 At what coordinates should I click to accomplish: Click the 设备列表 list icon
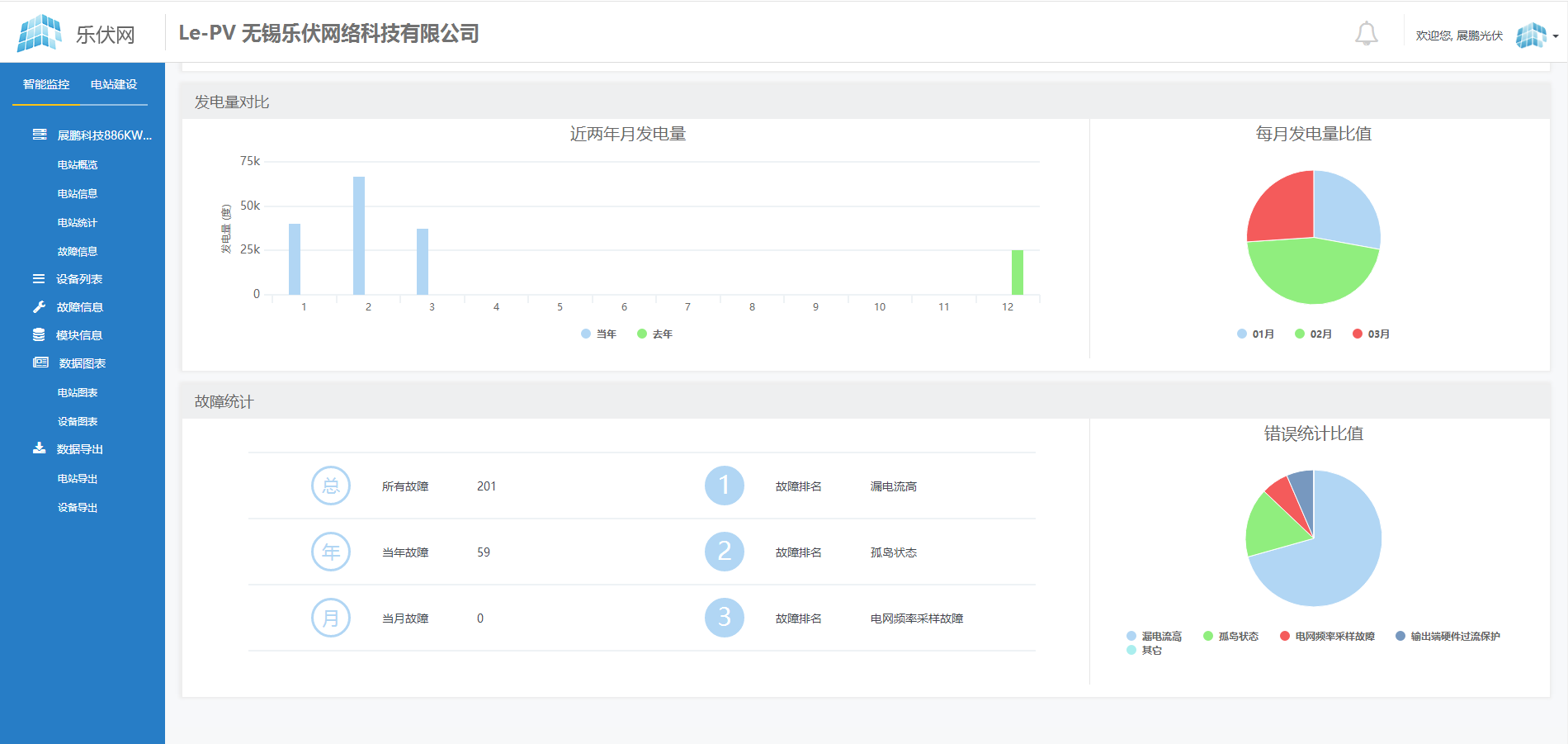[39, 279]
